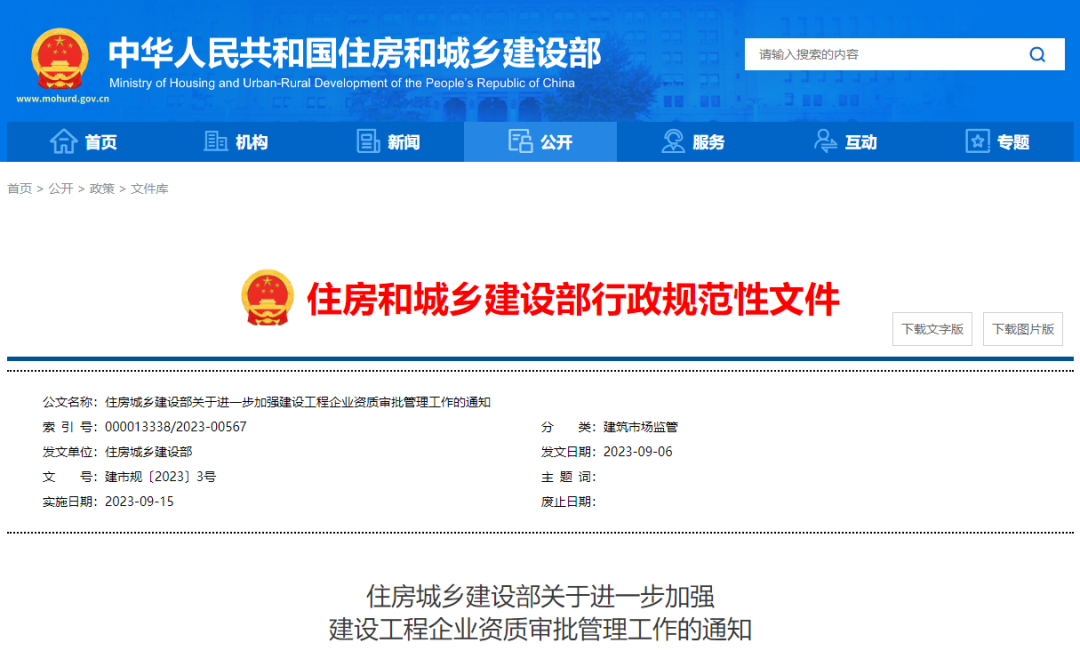The image size is (1080, 667).
Task: Switch to the 公开 navigation tab
Action: point(555,141)
